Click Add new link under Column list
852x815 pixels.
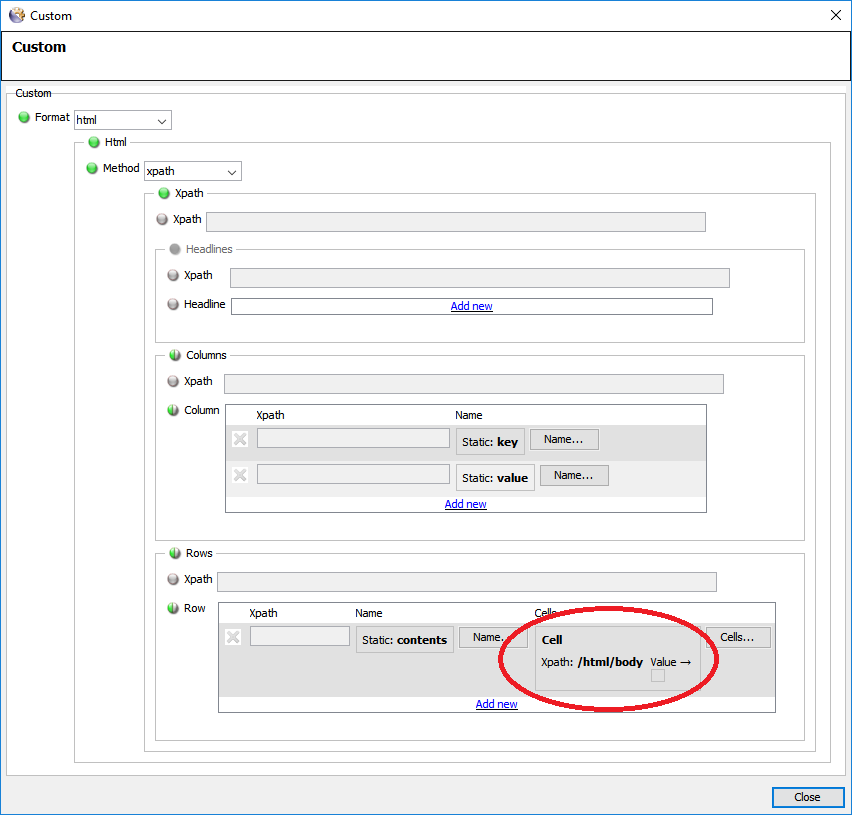point(466,504)
